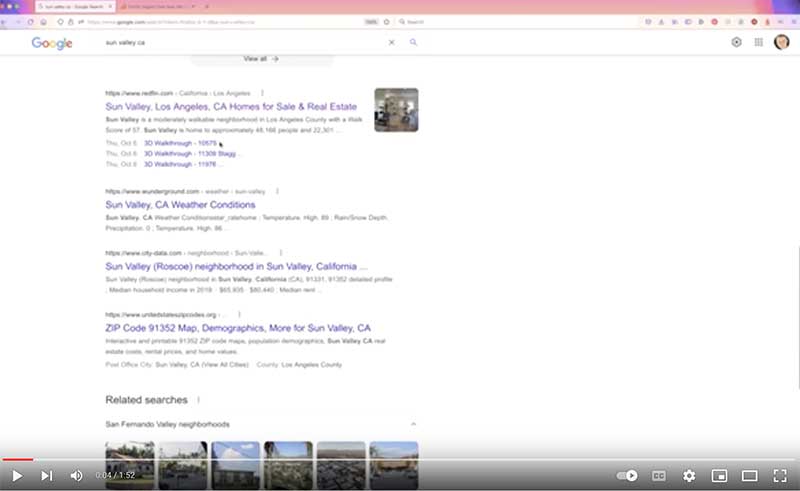Collapse San Fernando Valley neighborhoods section

413,424
